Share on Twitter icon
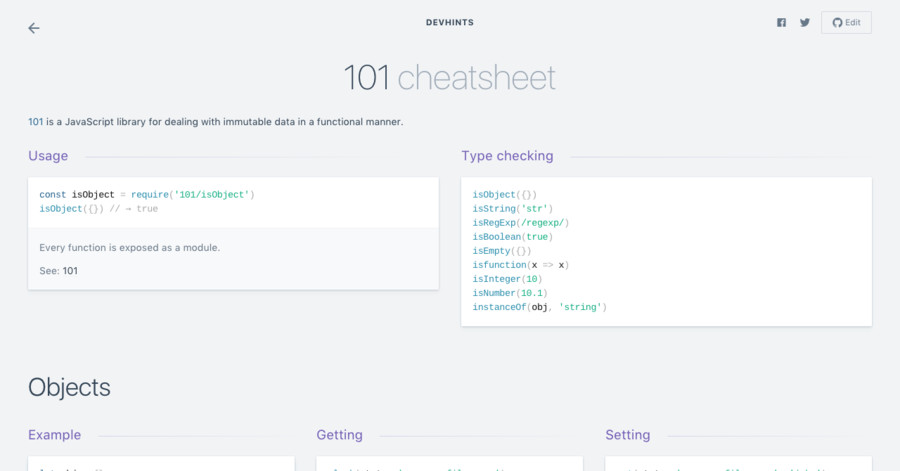The width and height of the screenshot is (900, 471). point(805,23)
